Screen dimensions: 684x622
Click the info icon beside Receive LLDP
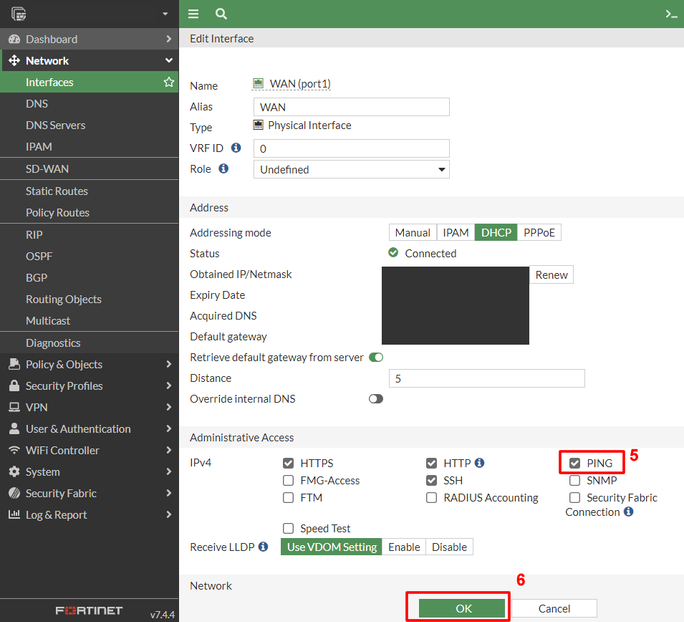pos(263,547)
